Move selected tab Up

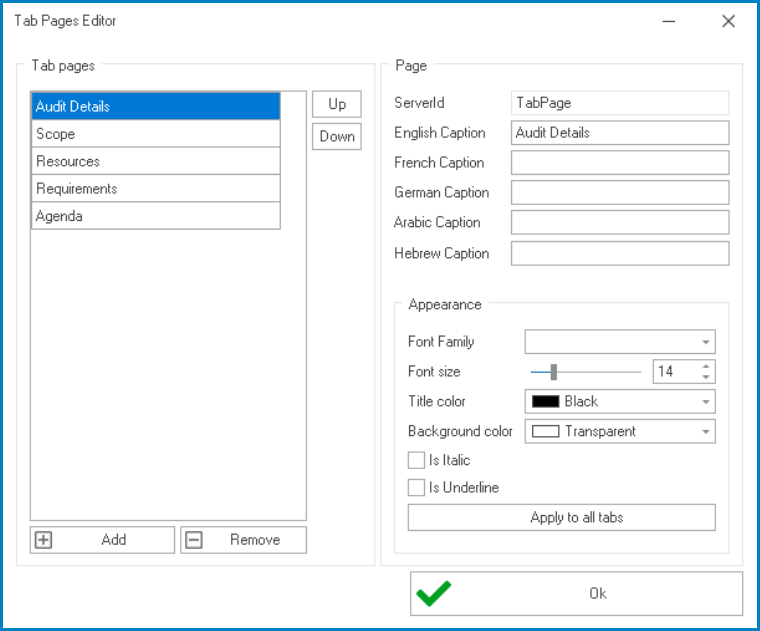pos(337,104)
